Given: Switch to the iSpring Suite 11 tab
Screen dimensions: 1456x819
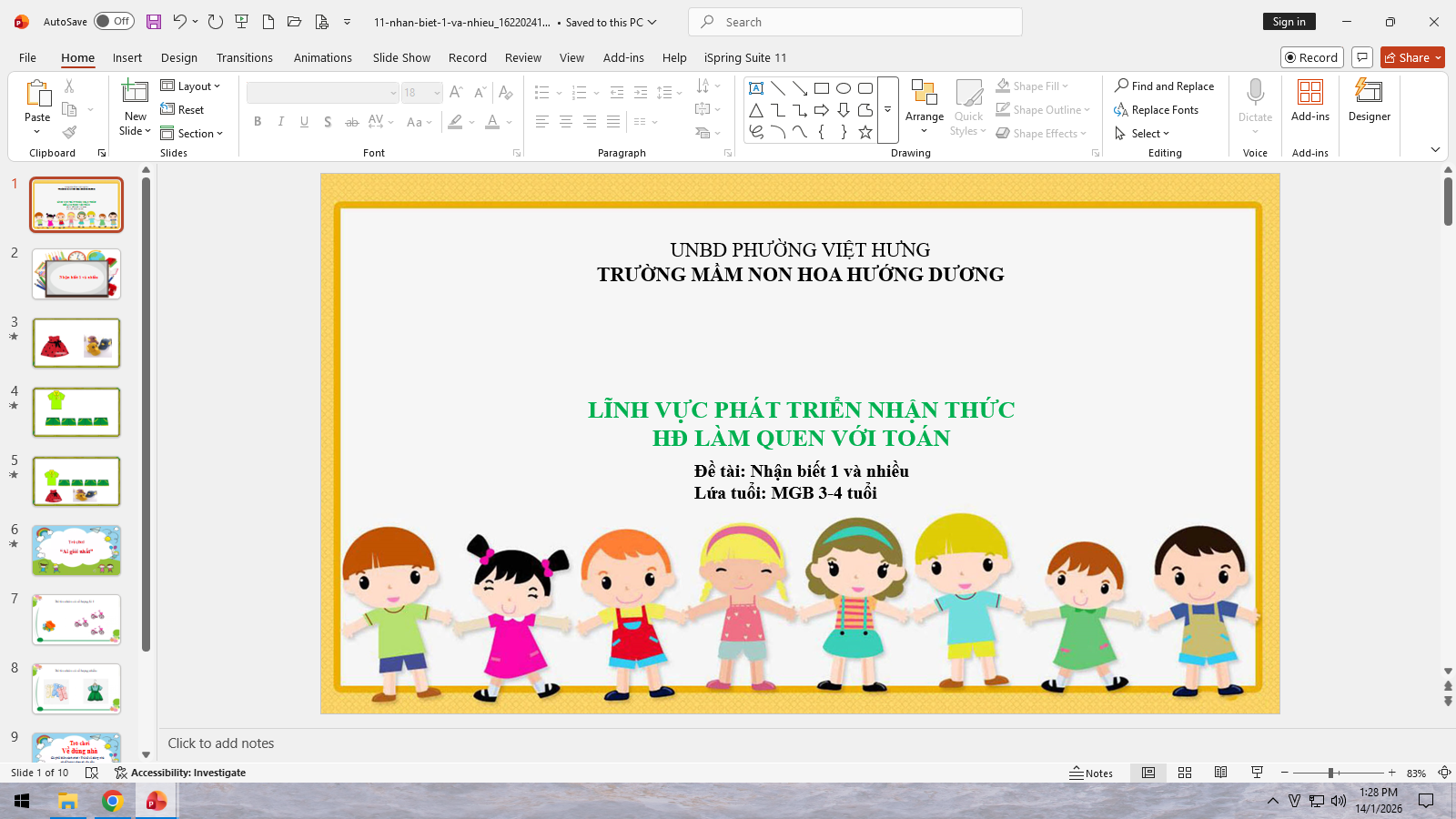Looking at the screenshot, I should point(744,57).
